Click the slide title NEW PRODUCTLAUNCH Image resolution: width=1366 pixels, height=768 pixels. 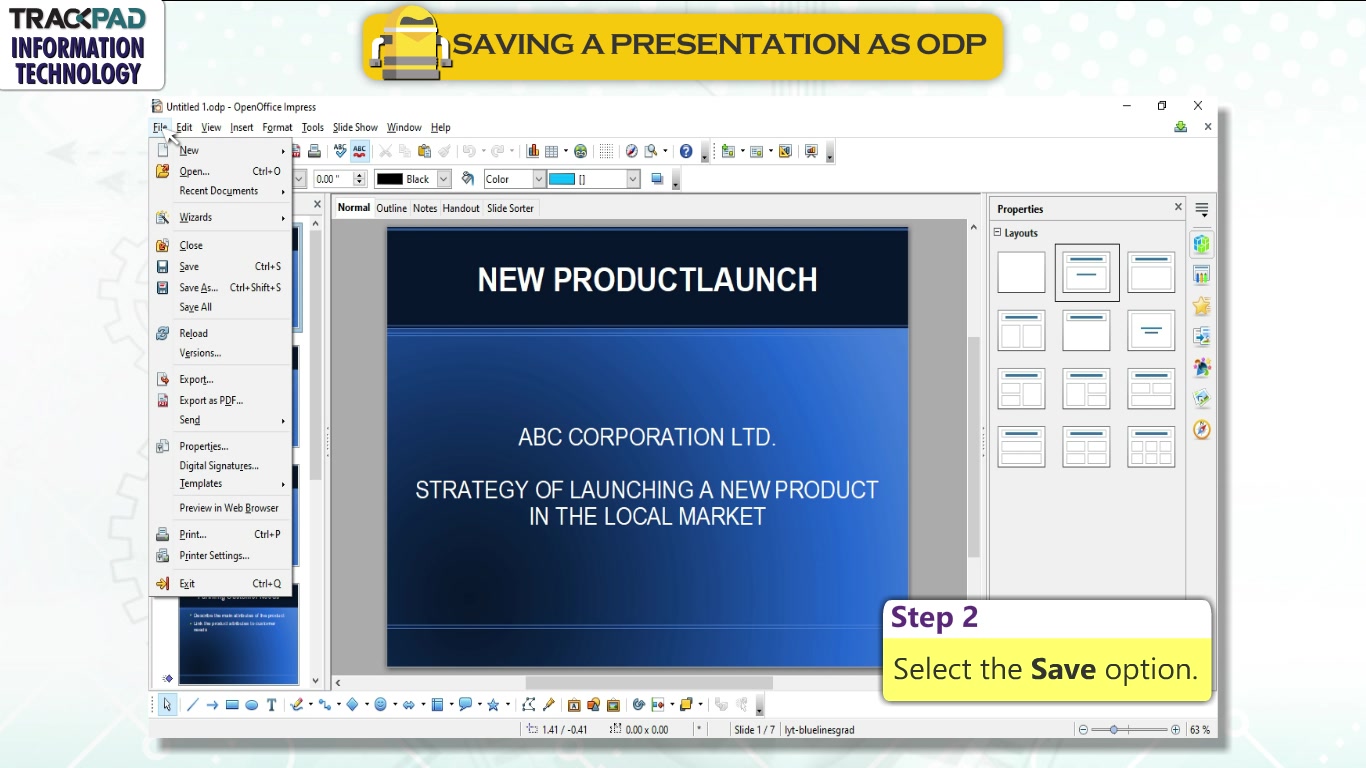tap(647, 280)
